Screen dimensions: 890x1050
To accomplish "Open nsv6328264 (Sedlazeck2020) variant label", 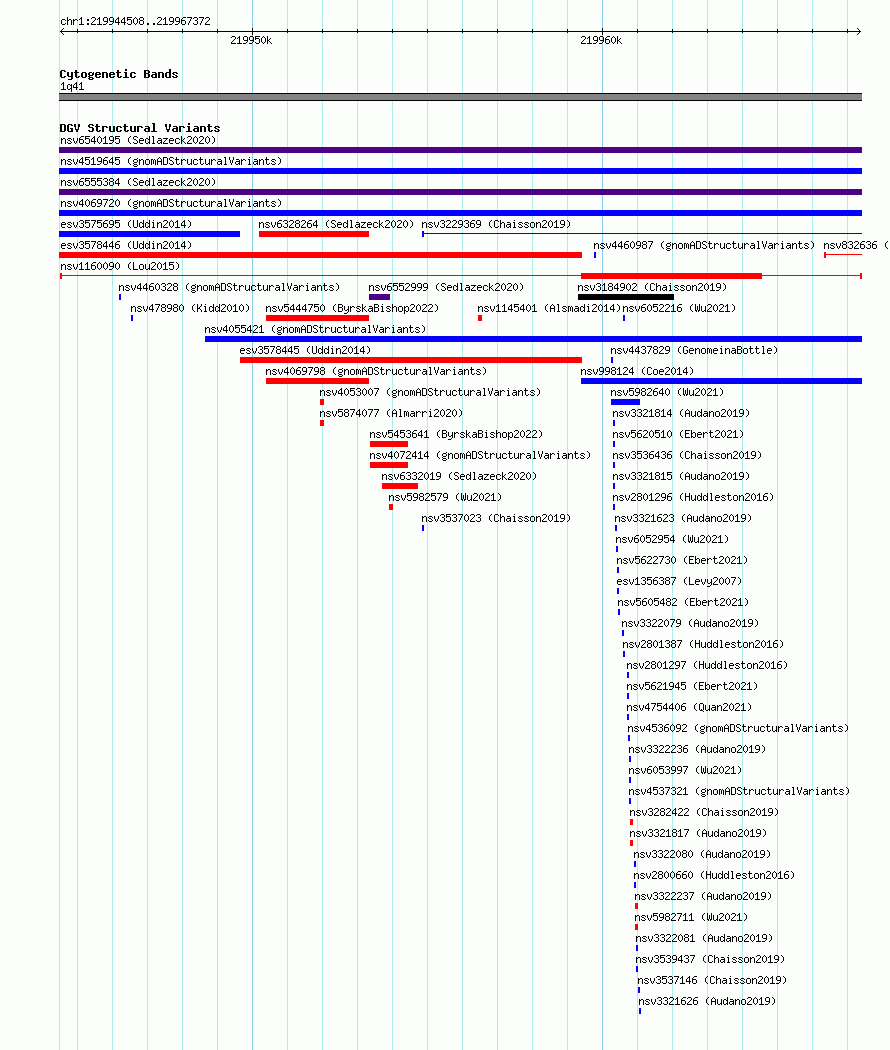I will pos(336,224).
